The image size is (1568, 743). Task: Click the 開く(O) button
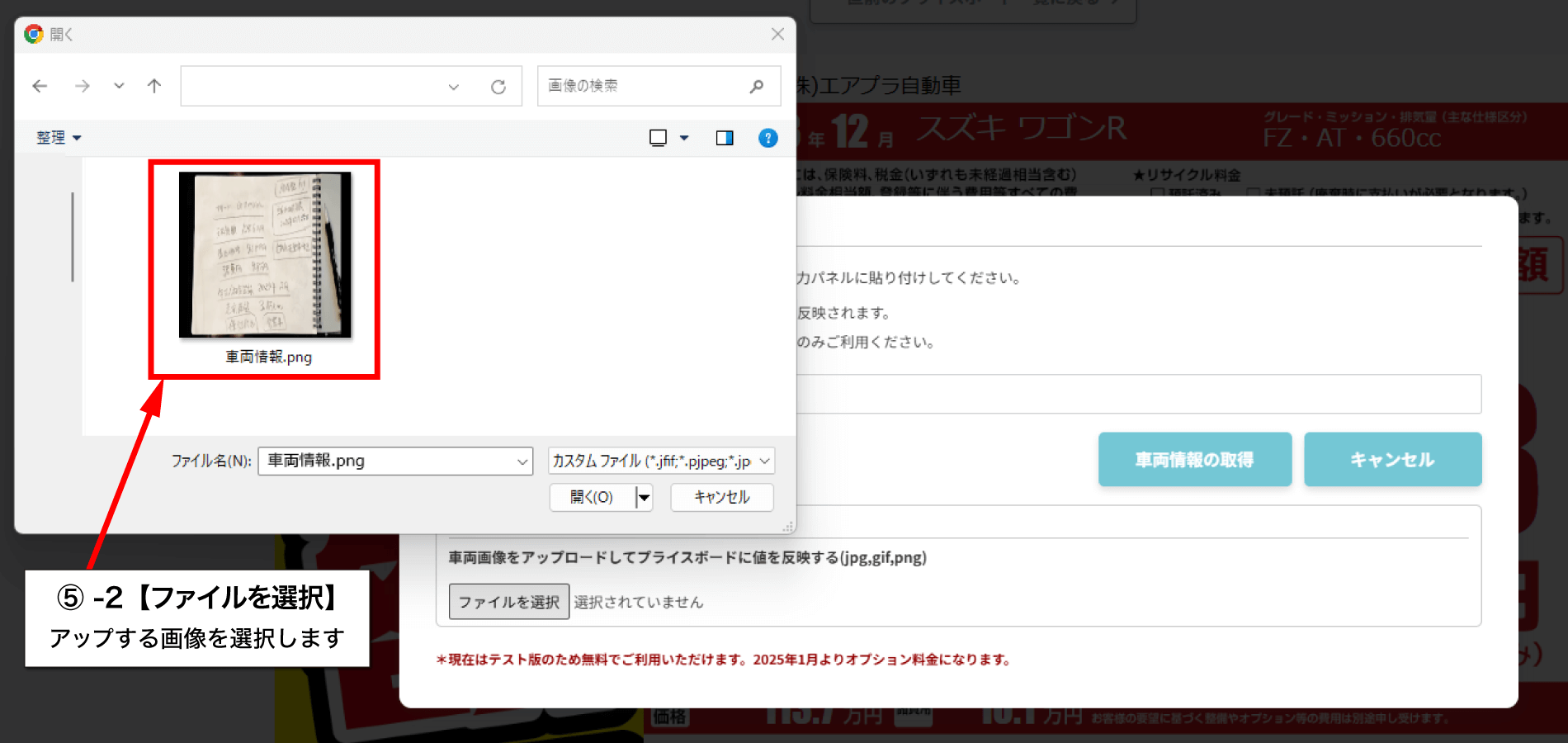click(592, 497)
